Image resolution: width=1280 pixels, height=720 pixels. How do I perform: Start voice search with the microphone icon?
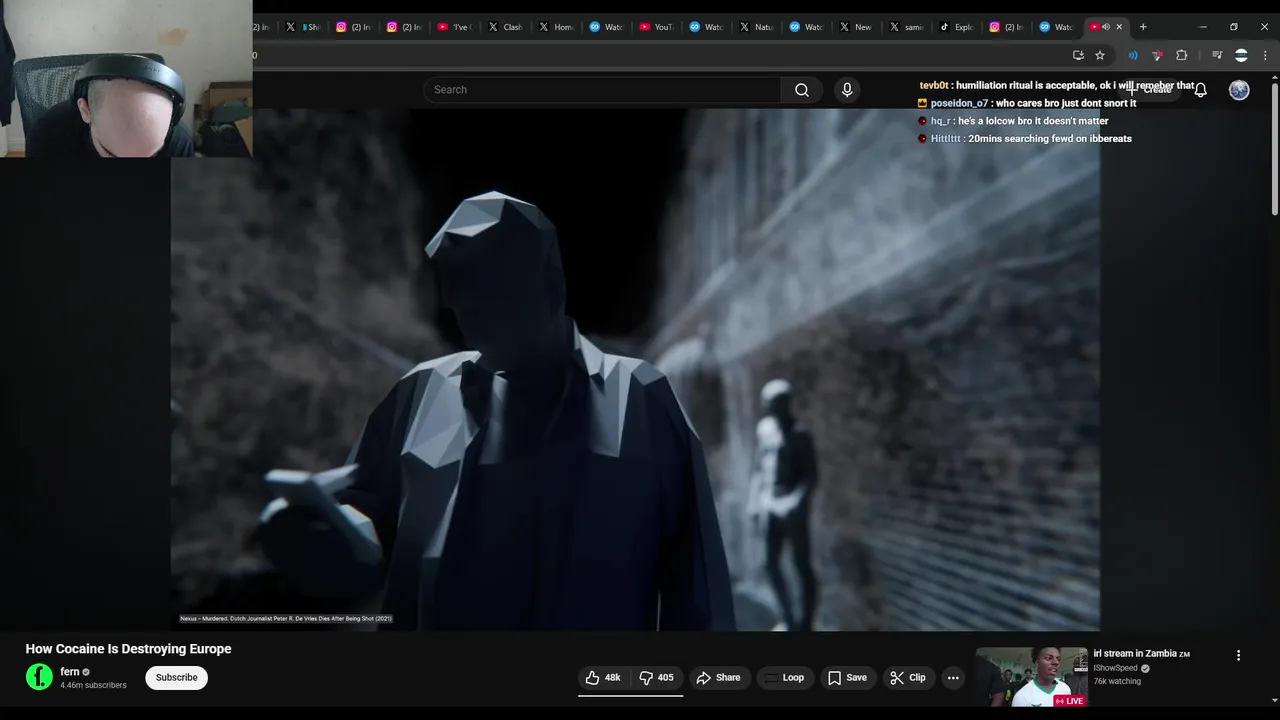[847, 90]
